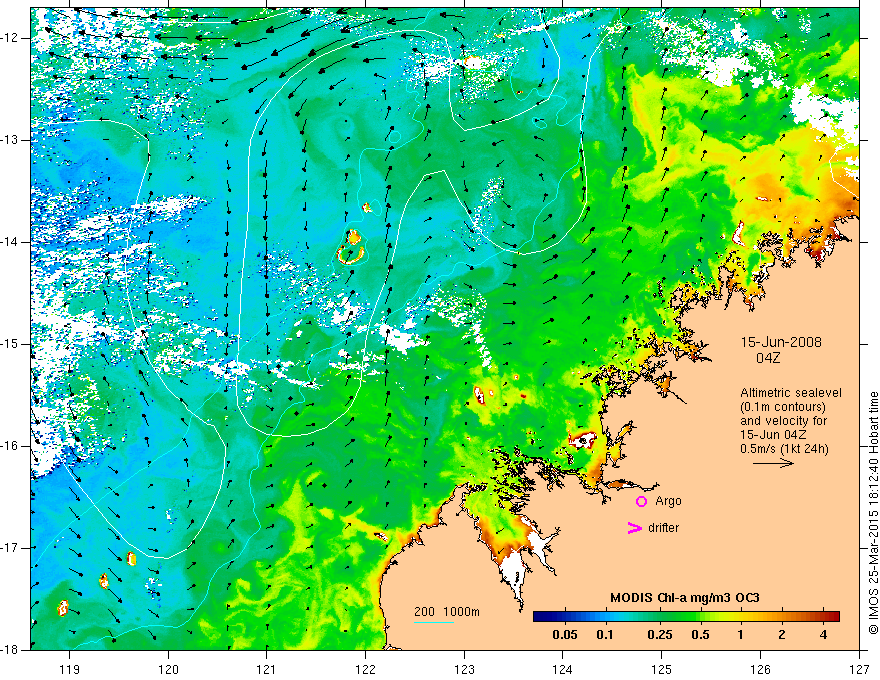Click the 'drifter' legend label
Screen dimensions: 880x680
663,528
